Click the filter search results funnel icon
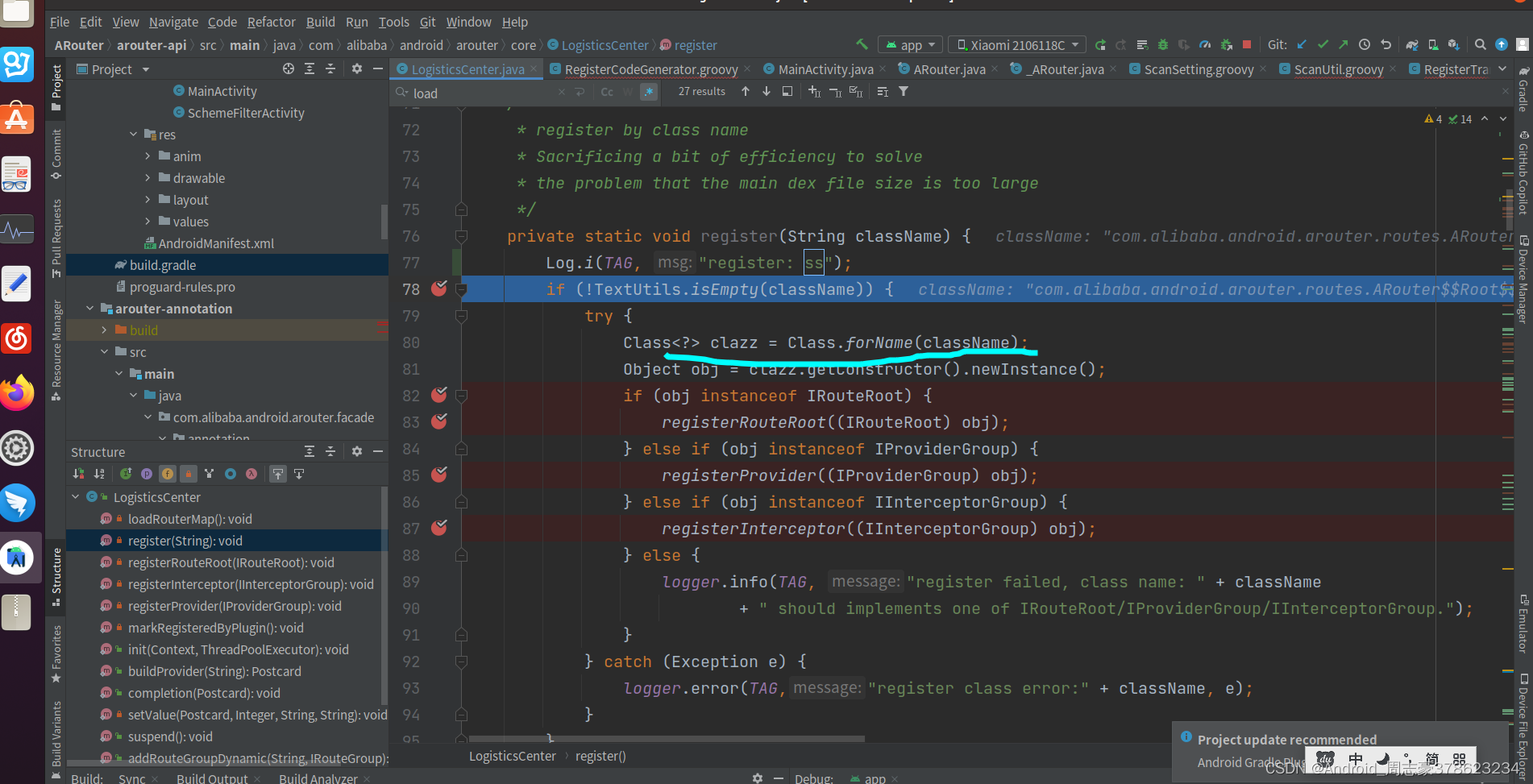 point(904,92)
